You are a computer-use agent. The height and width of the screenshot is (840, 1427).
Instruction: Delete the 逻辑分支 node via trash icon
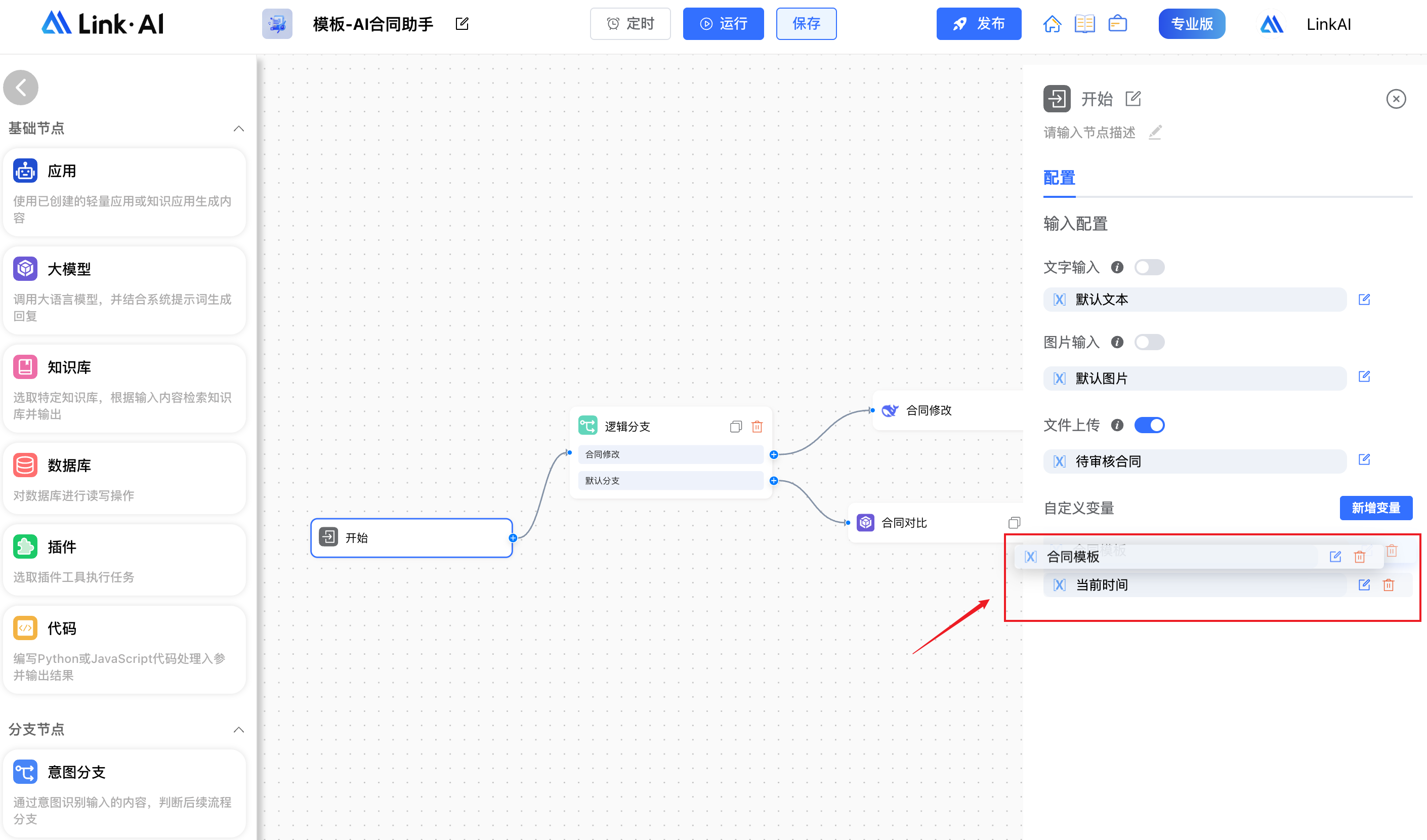pos(757,427)
